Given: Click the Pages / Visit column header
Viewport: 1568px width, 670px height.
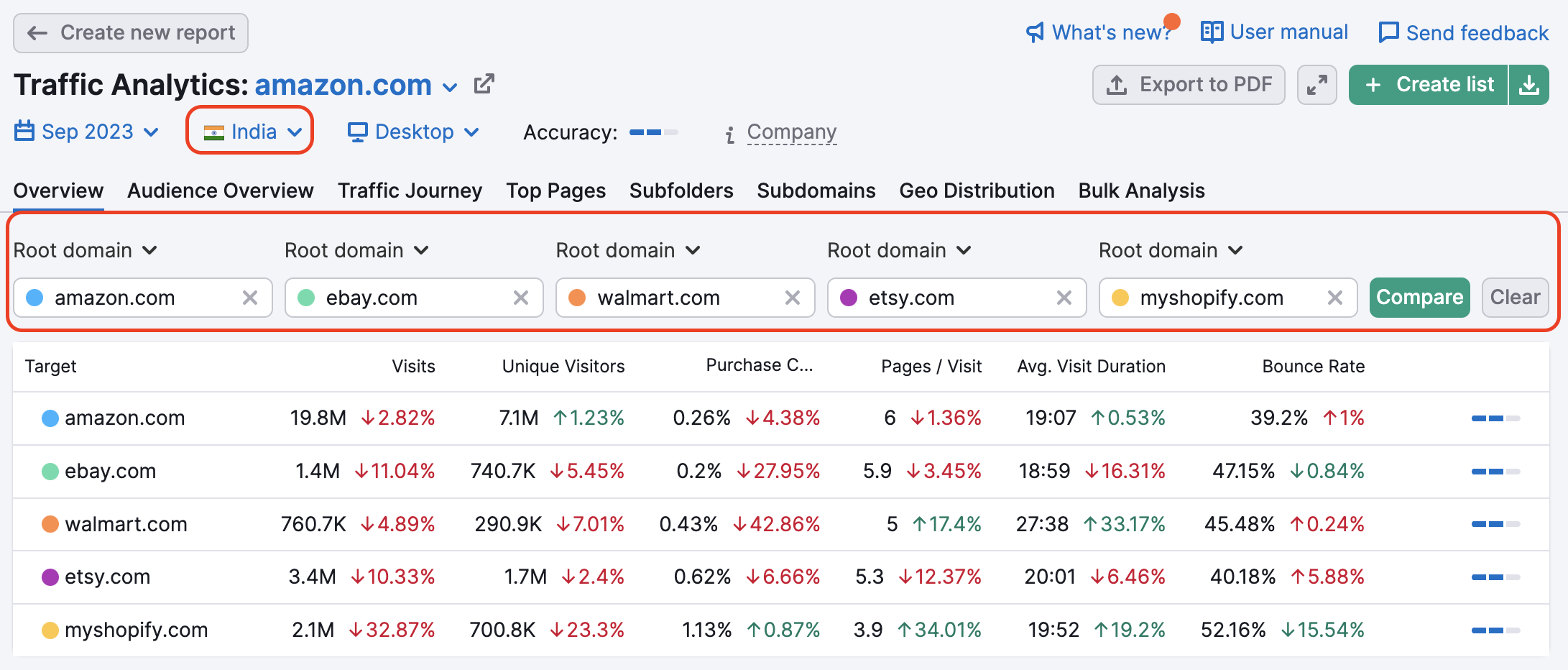Looking at the screenshot, I should (931, 367).
